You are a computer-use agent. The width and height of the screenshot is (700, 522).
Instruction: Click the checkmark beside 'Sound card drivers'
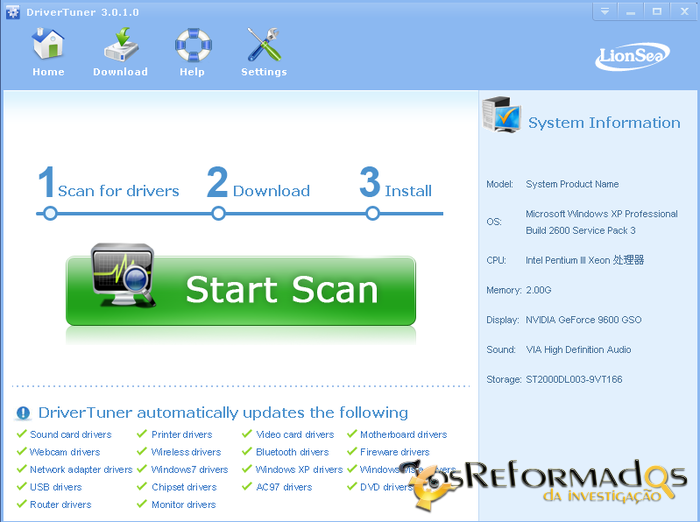pos(21,434)
